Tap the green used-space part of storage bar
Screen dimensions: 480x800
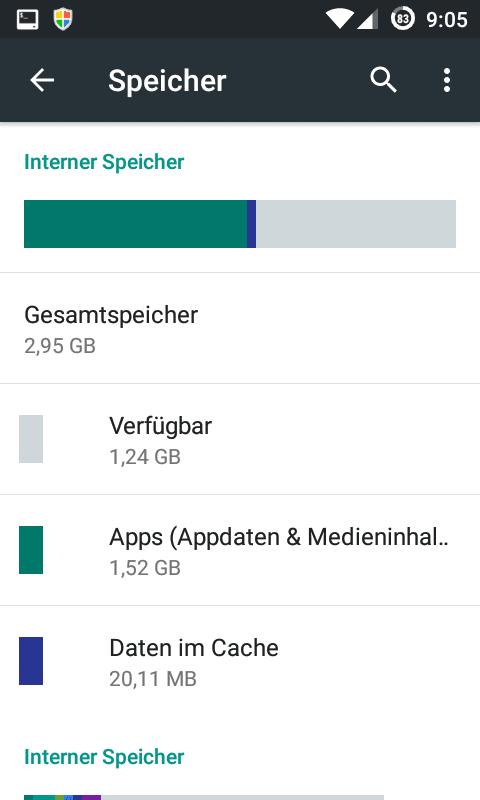coord(135,224)
